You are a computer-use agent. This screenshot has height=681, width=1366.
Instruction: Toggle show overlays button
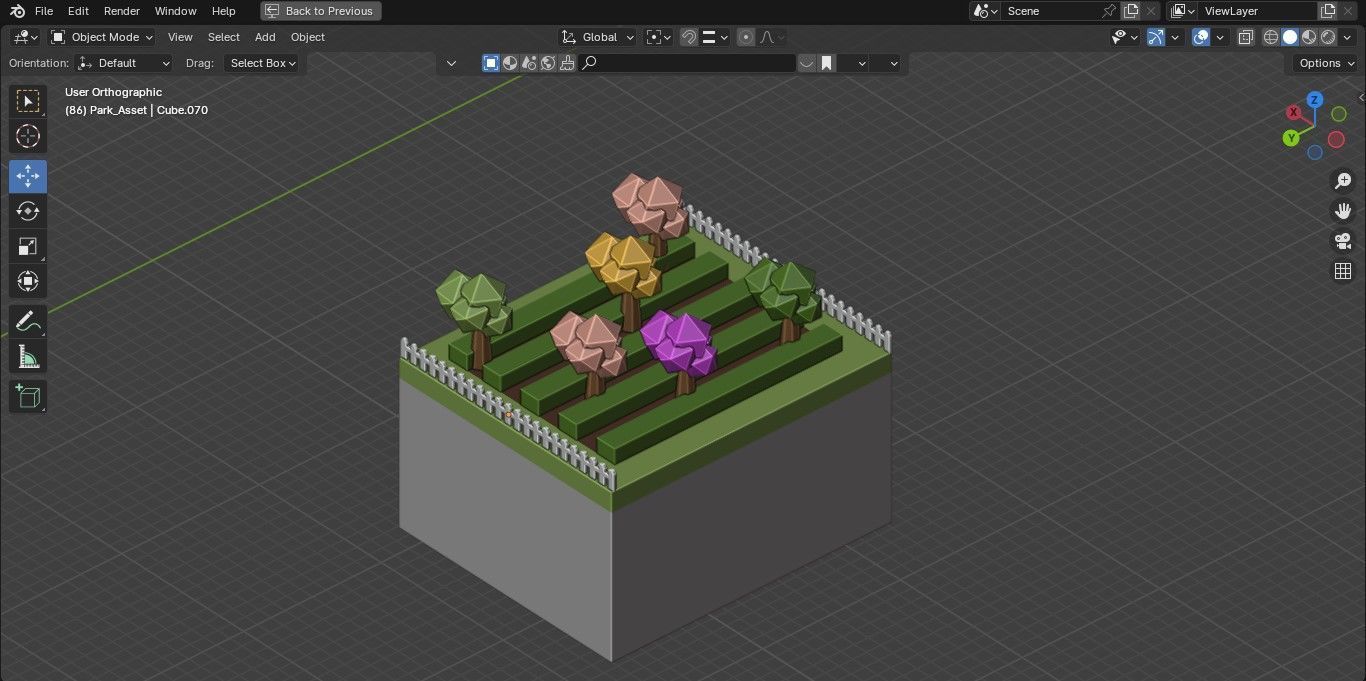pos(1202,37)
